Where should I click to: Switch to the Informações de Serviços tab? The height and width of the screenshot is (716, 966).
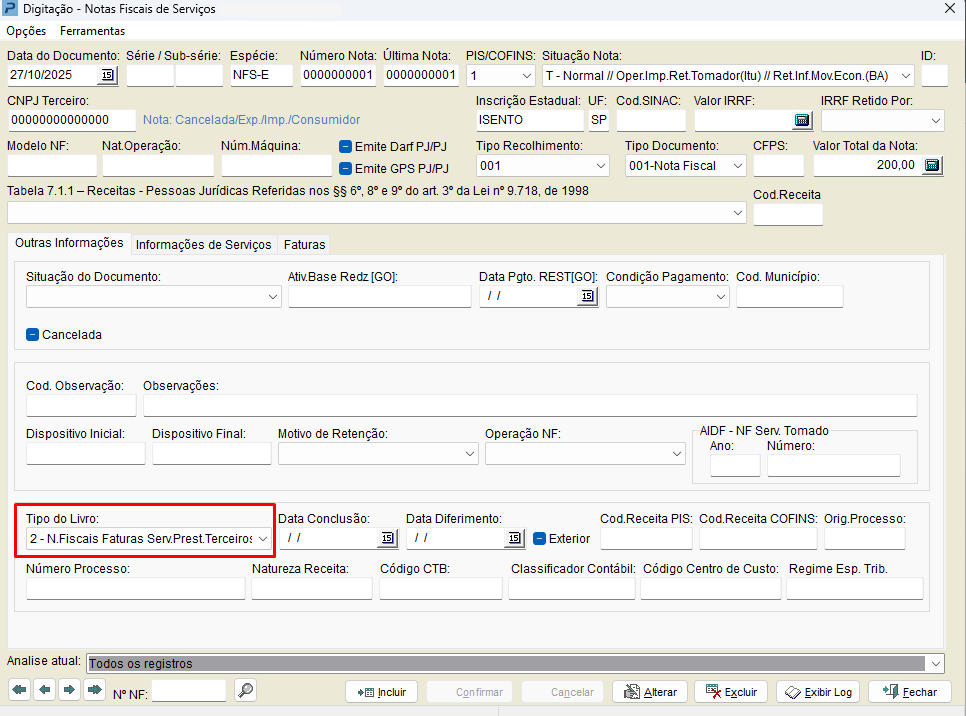point(203,245)
